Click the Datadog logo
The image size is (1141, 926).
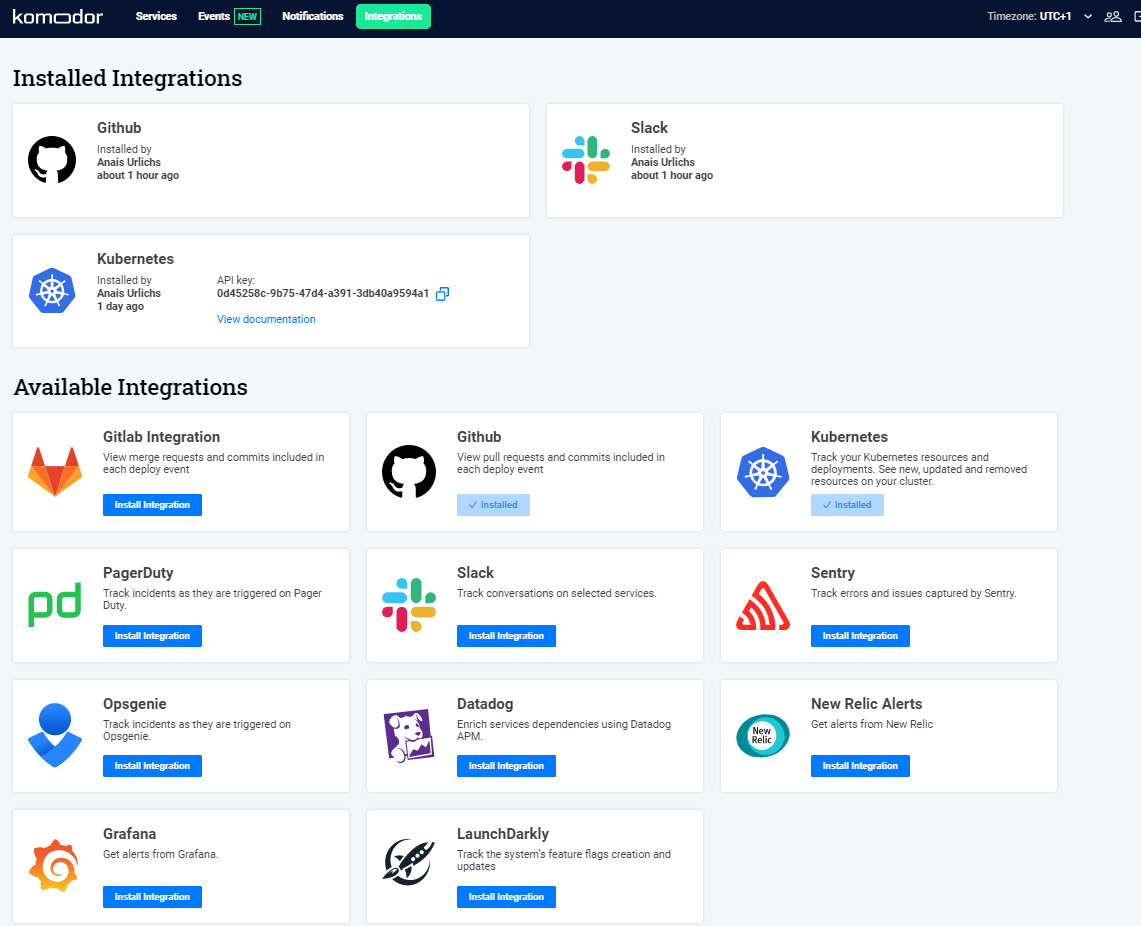(409, 735)
